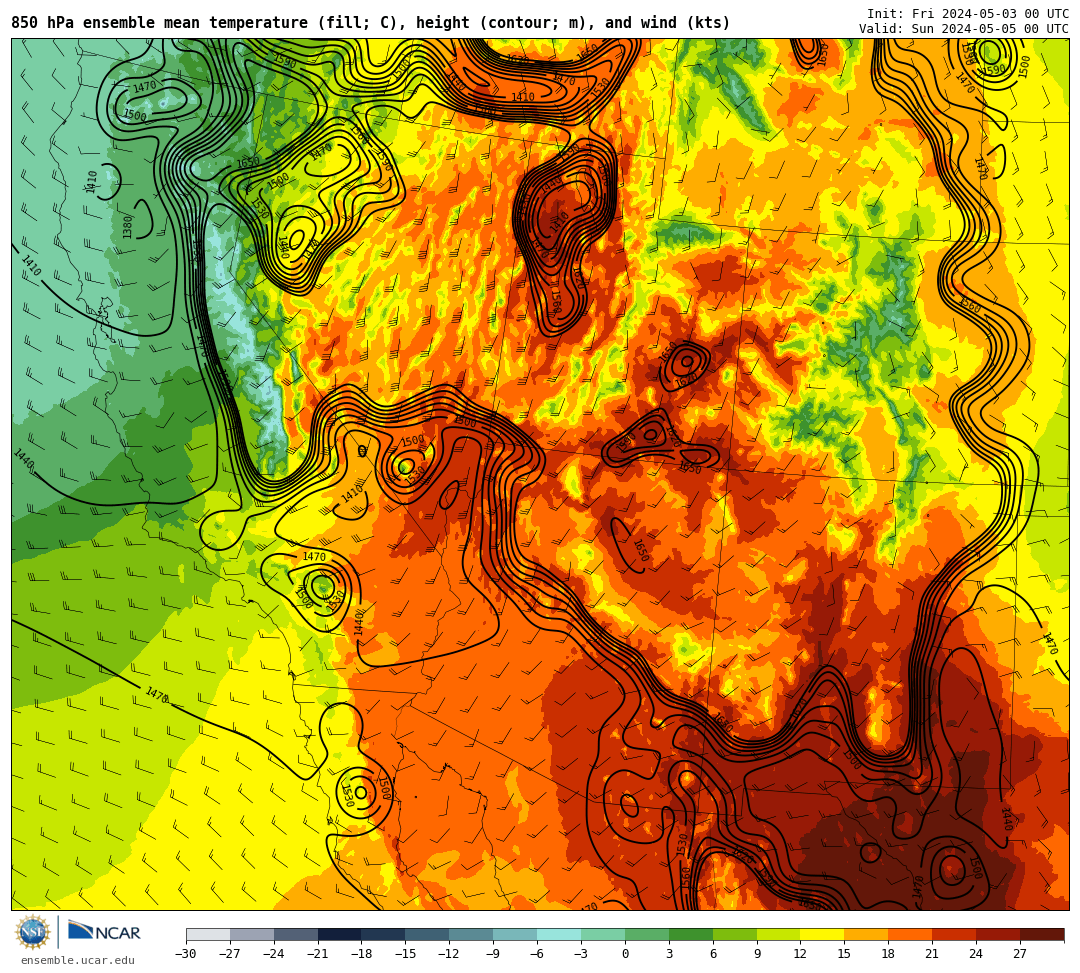Click the colorbar label 15
Viewport: 1080px width, 973px height.
(844, 954)
